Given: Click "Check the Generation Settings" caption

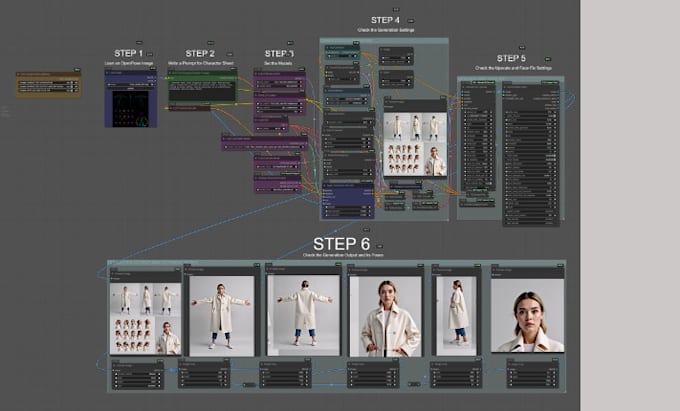Looking at the screenshot, I should (386, 30).
